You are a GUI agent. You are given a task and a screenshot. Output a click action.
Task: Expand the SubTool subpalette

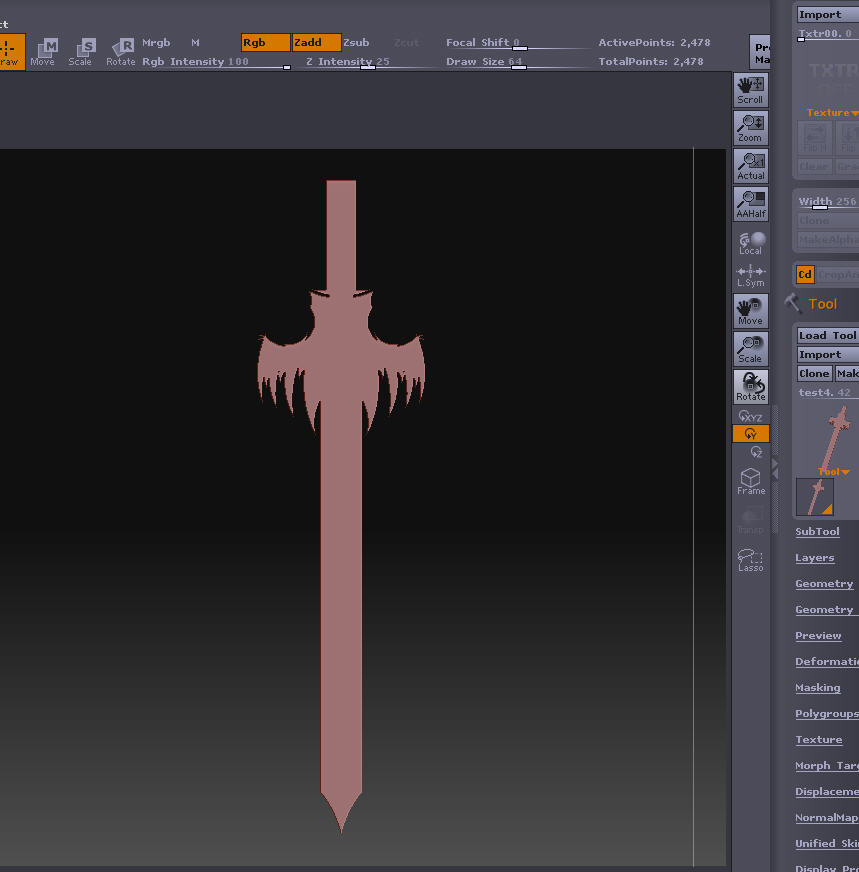coord(817,532)
